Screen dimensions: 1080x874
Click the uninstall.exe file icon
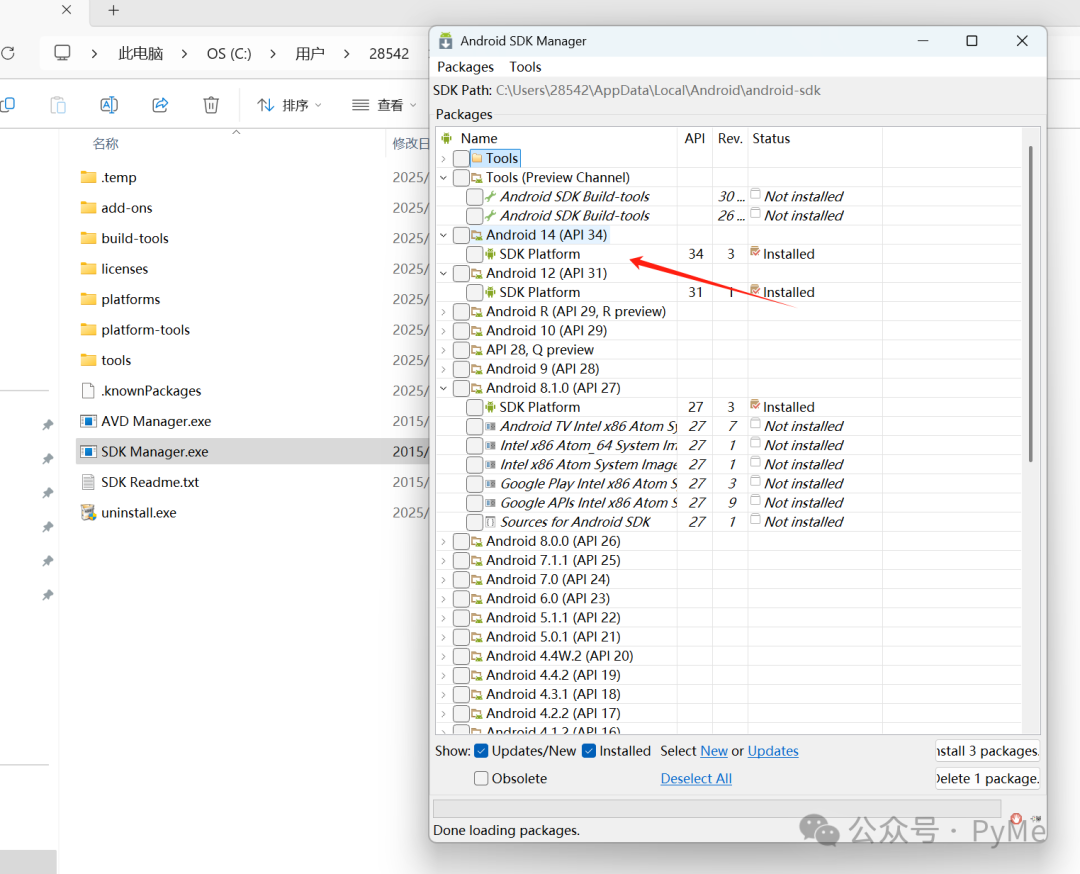point(88,512)
